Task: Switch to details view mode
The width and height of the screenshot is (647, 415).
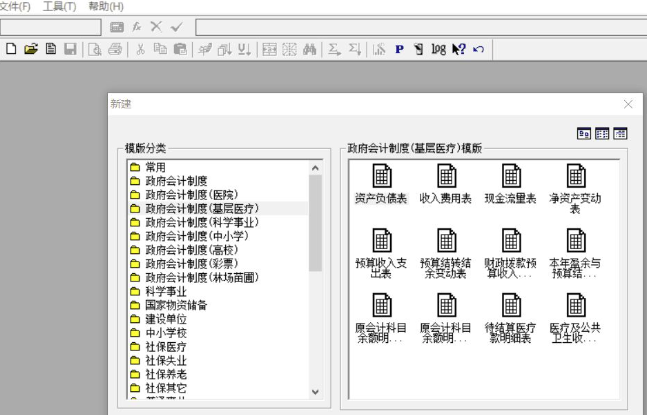Action: [620, 134]
